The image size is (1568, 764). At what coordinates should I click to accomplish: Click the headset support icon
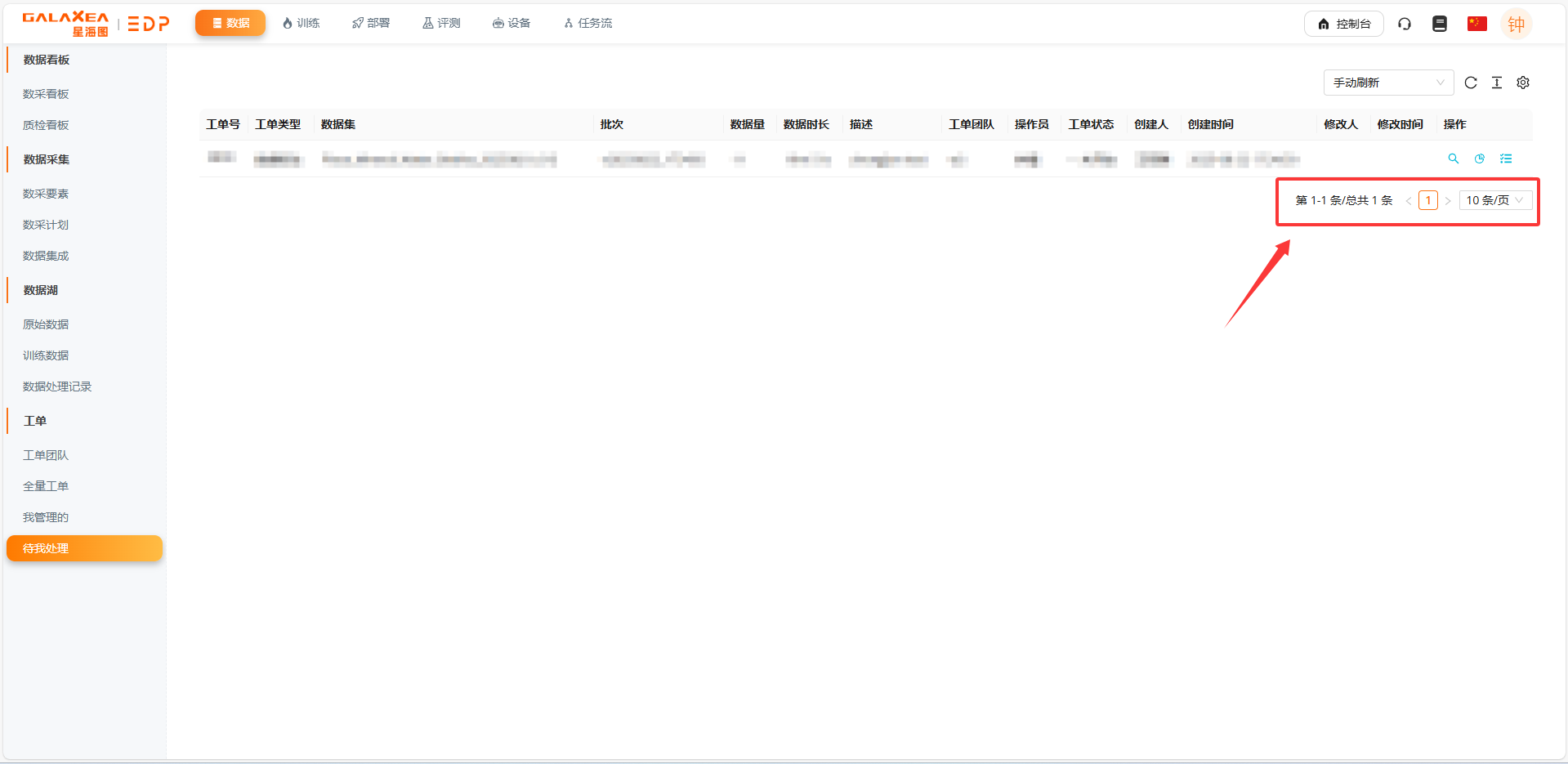[x=1405, y=24]
